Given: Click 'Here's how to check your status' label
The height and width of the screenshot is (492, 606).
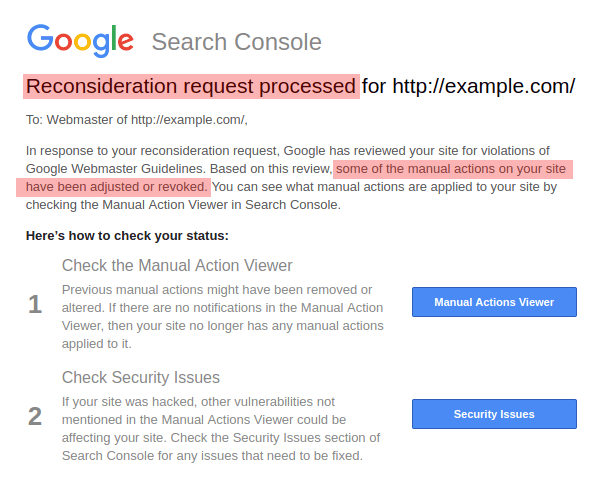Looking at the screenshot, I should pyautogui.click(x=127, y=236).
